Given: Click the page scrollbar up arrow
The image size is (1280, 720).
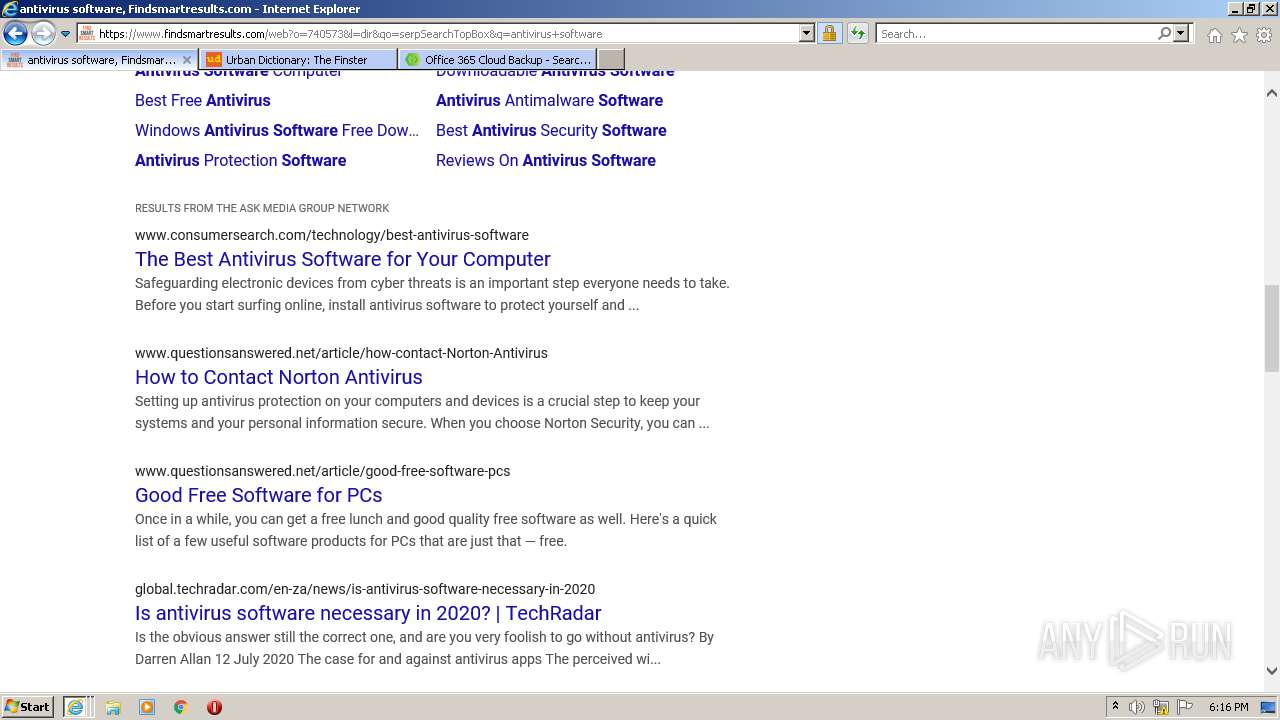Looking at the screenshot, I should [x=1272, y=93].
